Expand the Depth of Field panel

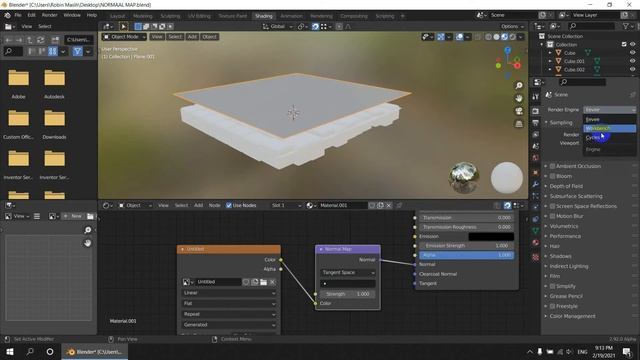click(566, 186)
